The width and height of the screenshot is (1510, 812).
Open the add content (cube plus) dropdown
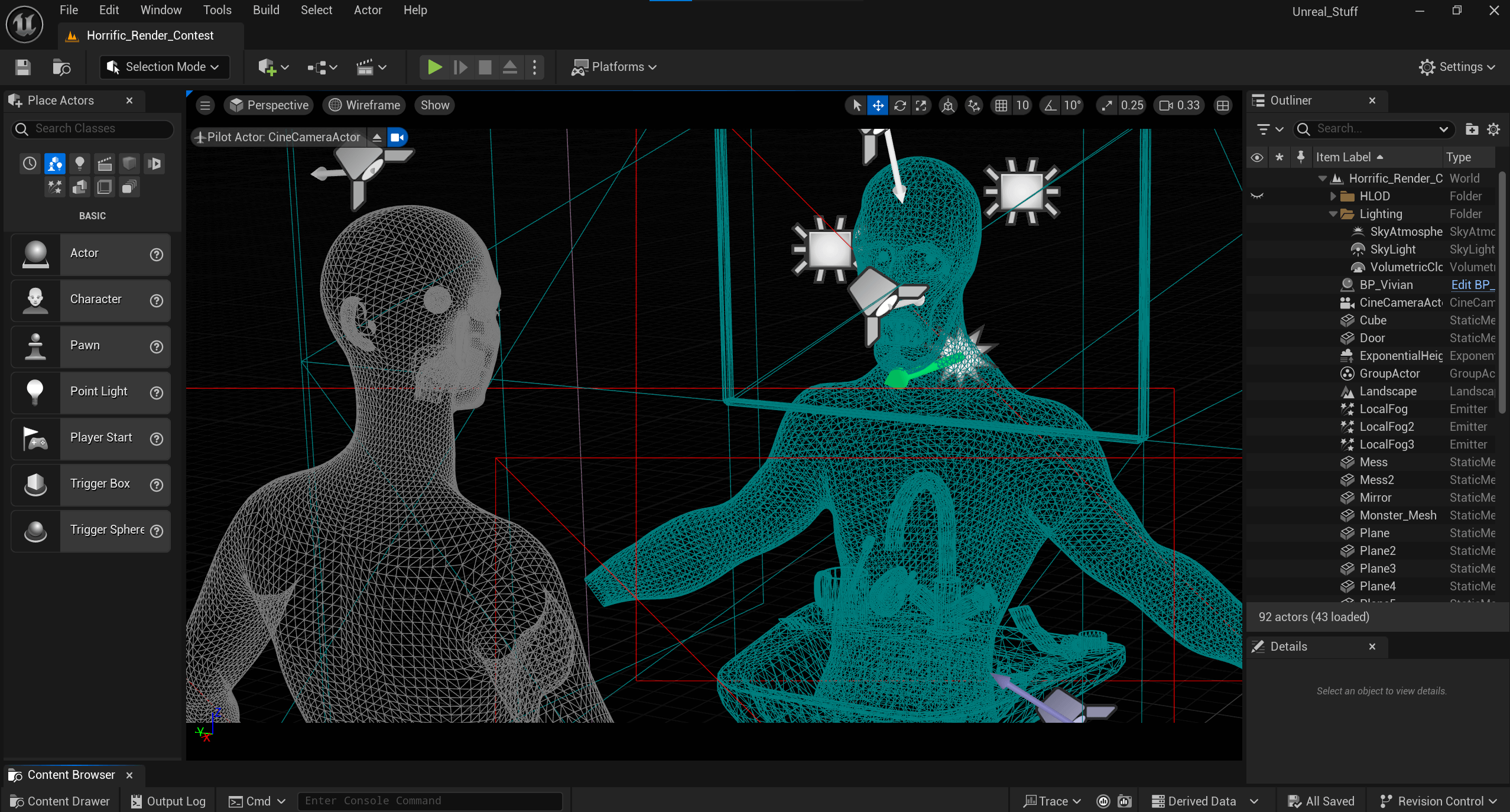(x=273, y=67)
